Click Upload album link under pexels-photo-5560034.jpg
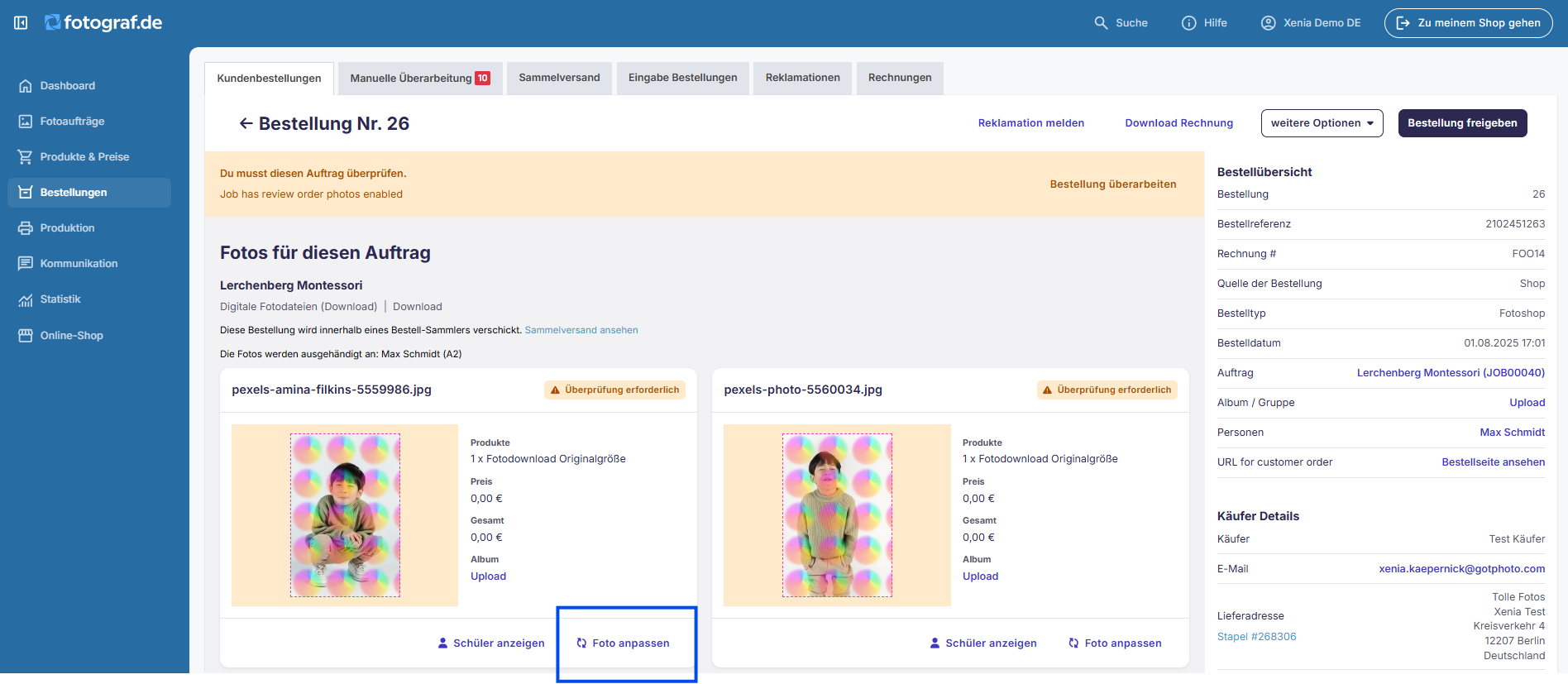1568x684 pixels. tap(980, 576)
